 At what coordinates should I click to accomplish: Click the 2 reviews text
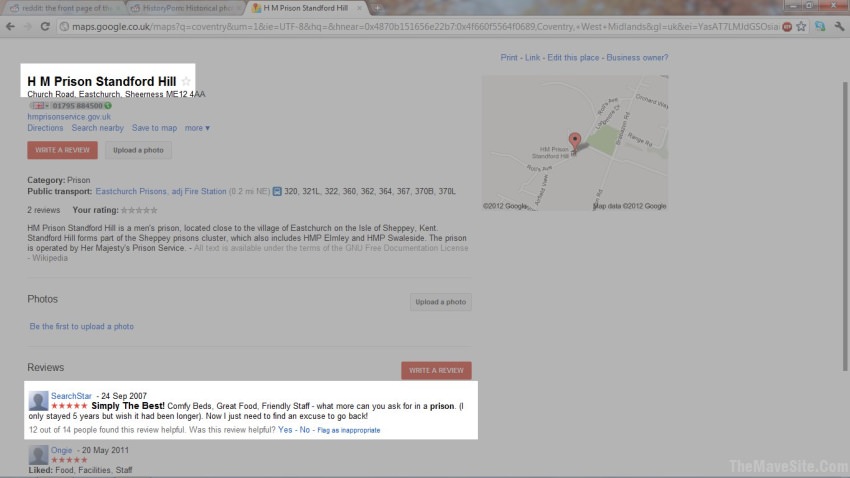43,210
